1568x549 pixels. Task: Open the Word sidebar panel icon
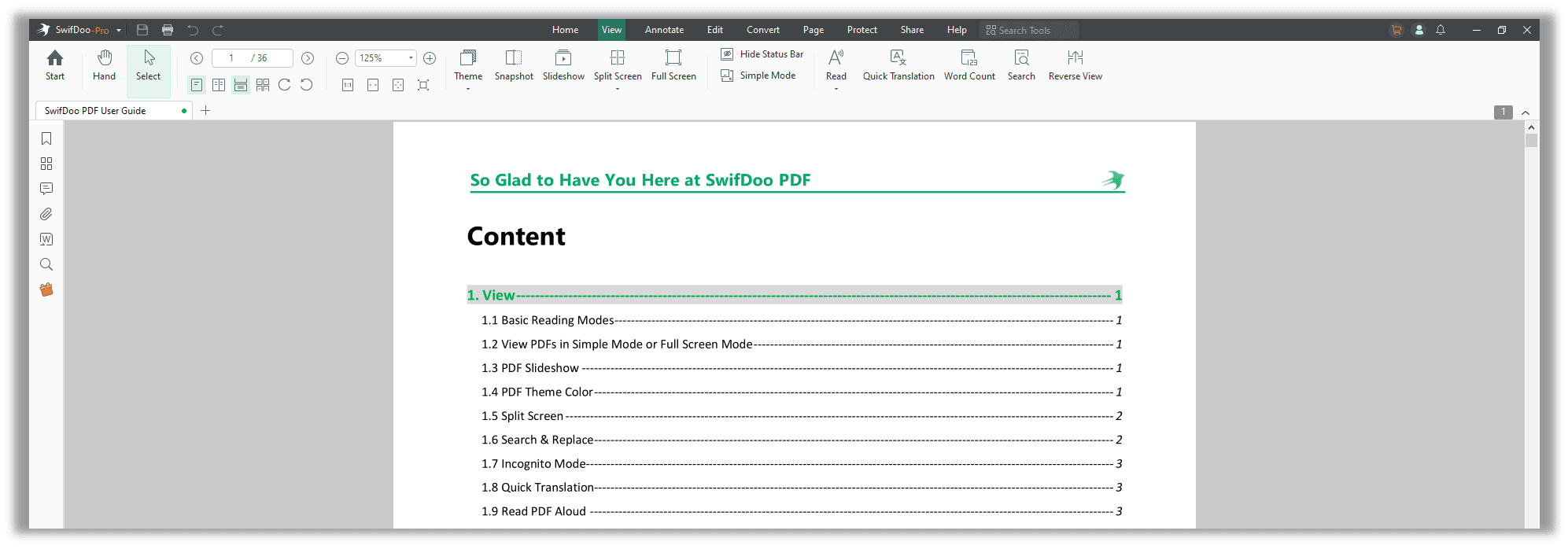(46, 239)
